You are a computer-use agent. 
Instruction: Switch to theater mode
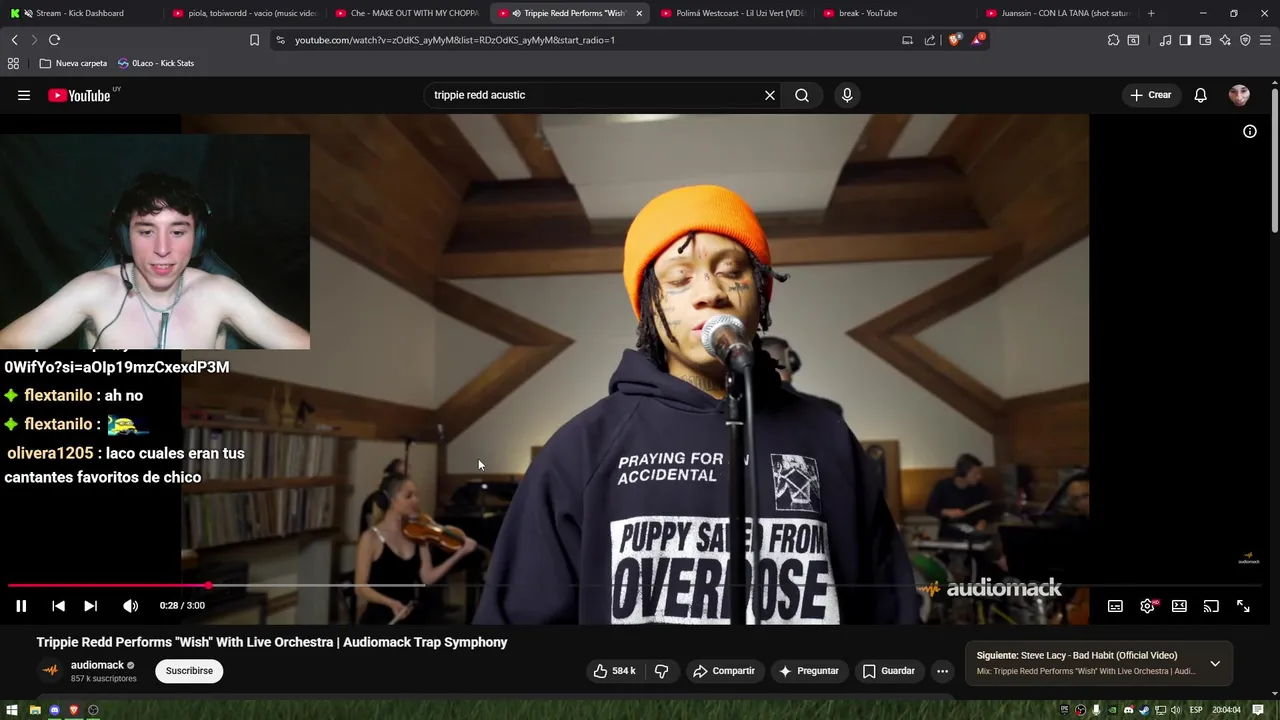(x=1179, y=606)
